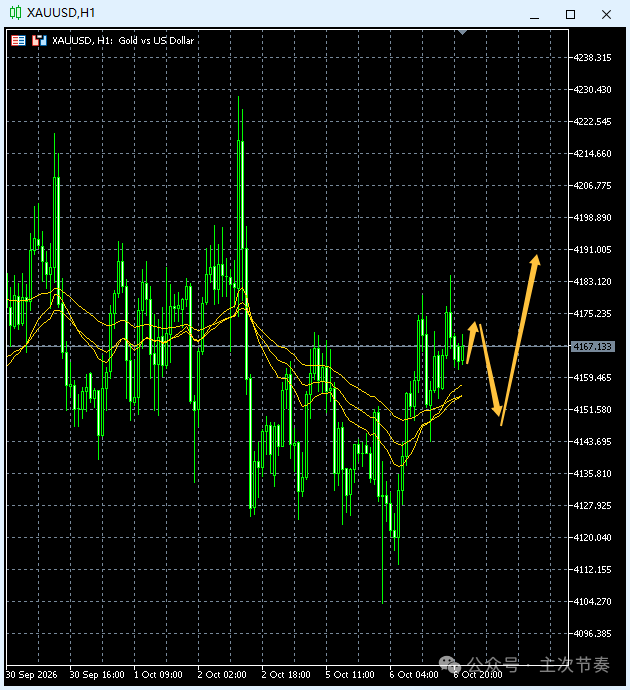
Task: Click the '1 Oct 09:00' time axis label
Action: click(158, 675)
